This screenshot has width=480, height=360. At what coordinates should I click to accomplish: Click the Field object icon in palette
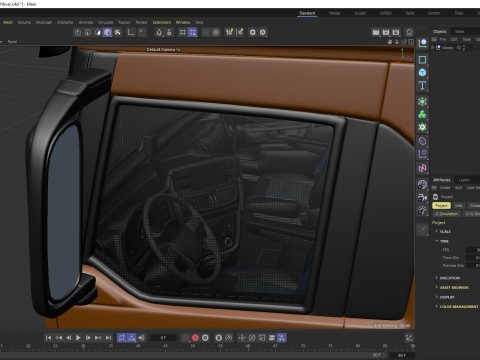click(422, 154)
